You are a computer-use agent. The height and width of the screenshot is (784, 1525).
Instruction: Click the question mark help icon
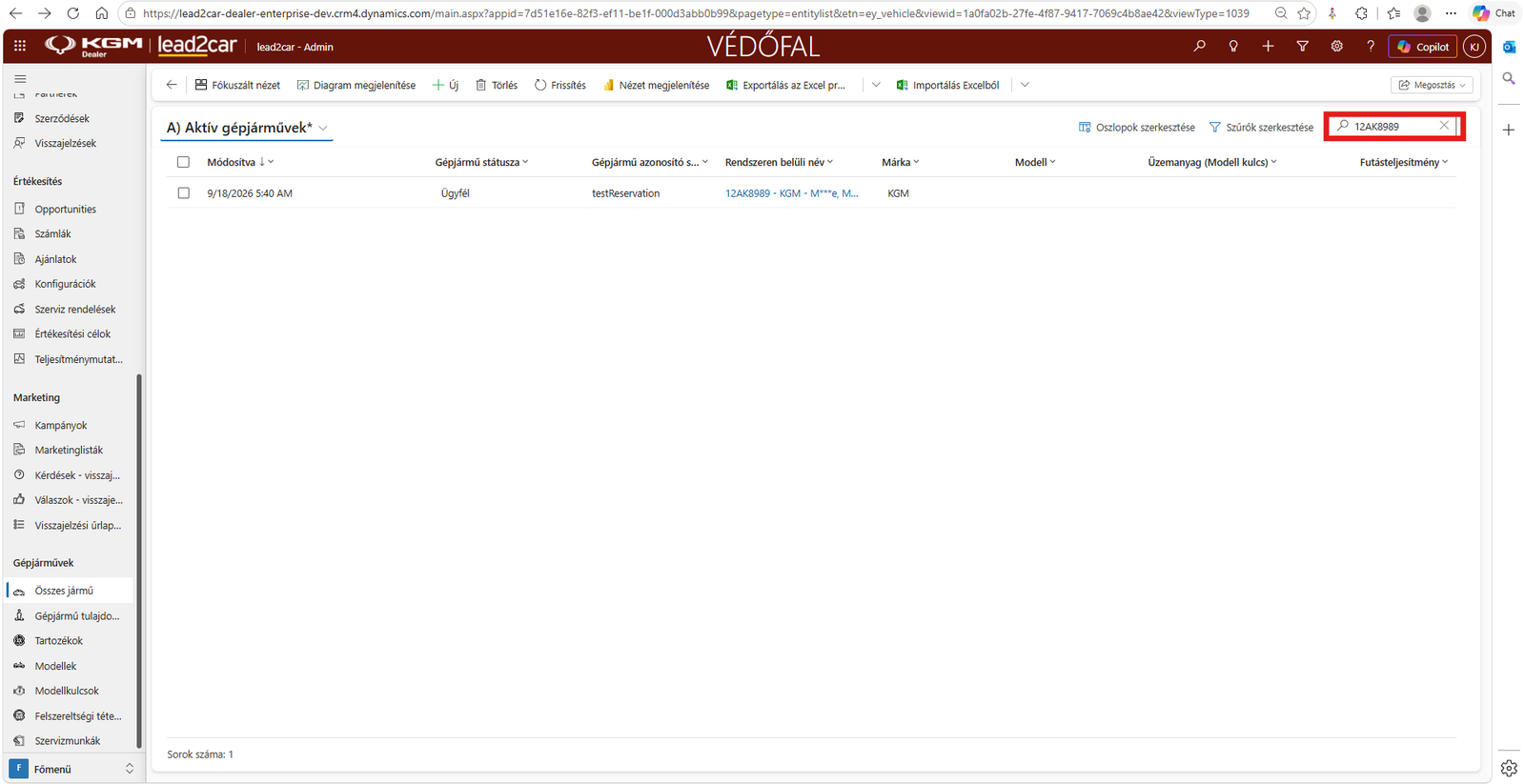1371,46
